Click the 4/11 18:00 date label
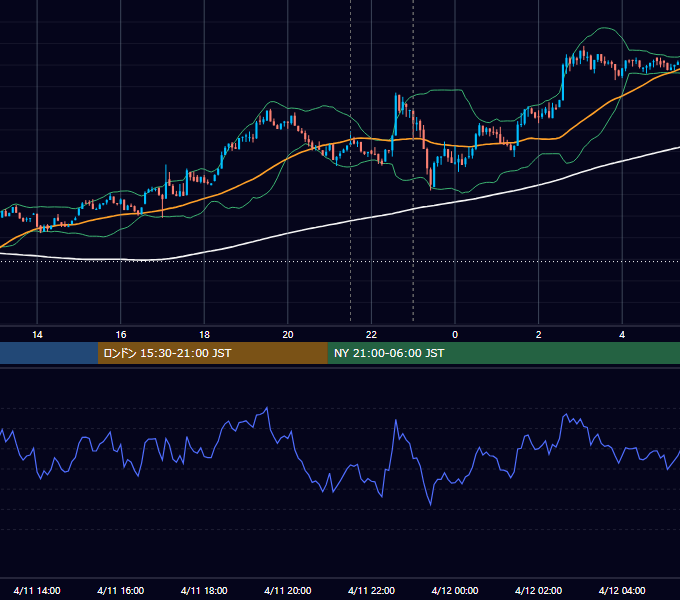Viewport: 680px width, 600px height. (x=204, y=590)
